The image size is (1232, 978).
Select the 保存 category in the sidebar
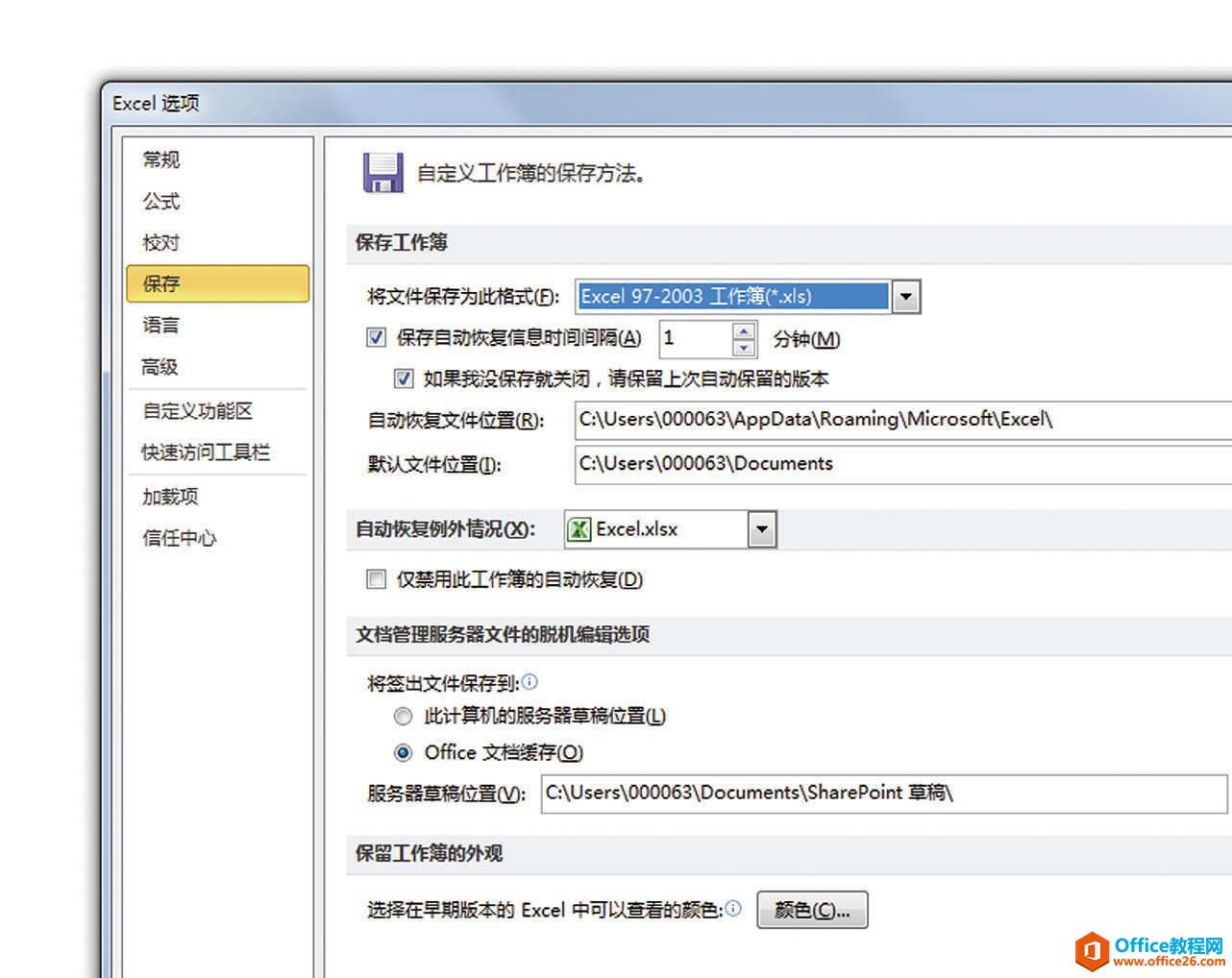click(217, 283)
